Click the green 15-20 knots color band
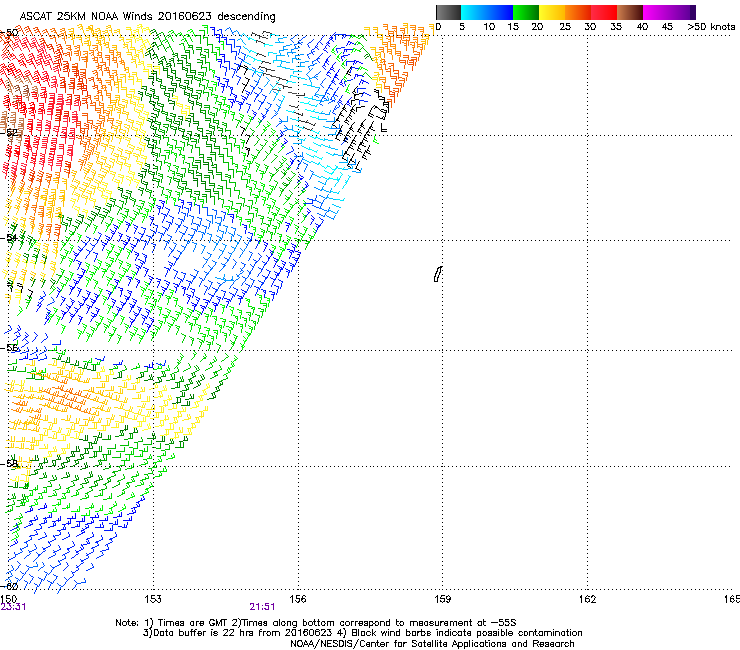 pos(526,12)
